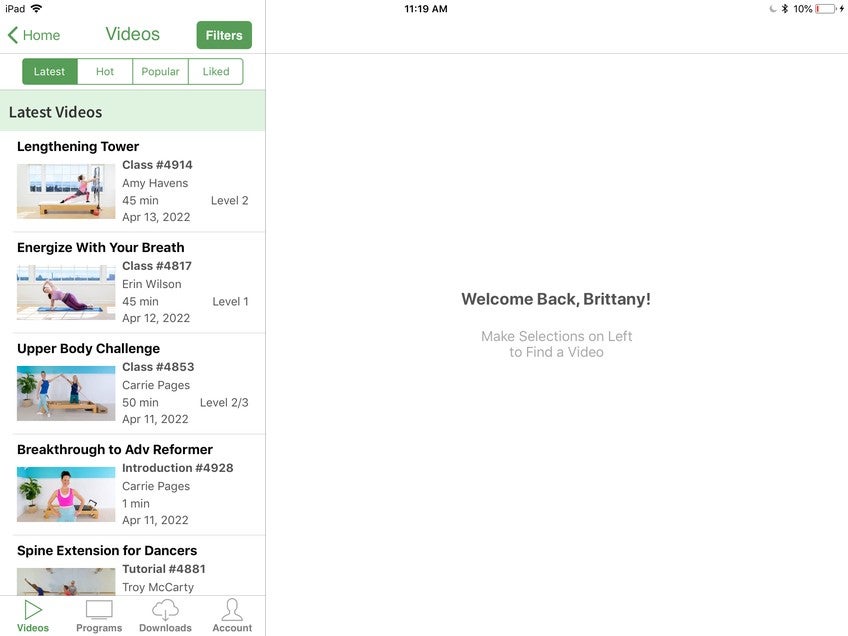Go back using the Home link
Screen dimensions: 848x636
(41, 35)
